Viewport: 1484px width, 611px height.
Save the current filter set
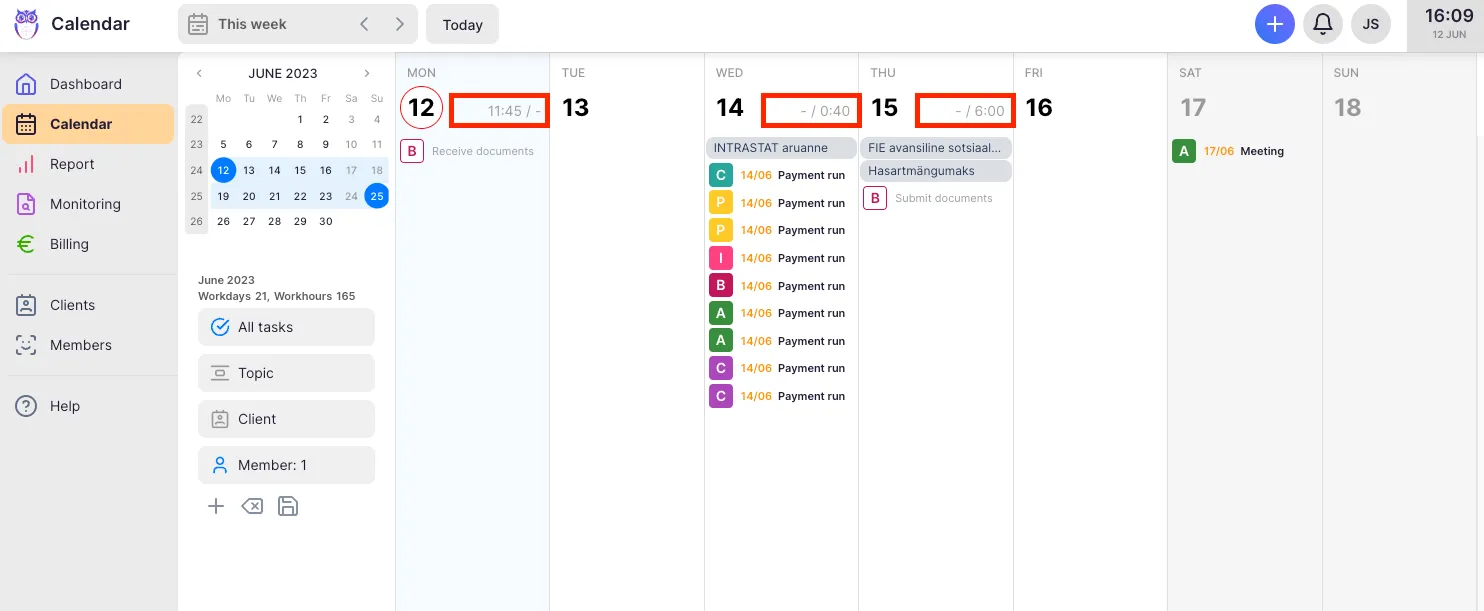coord(288,506)
